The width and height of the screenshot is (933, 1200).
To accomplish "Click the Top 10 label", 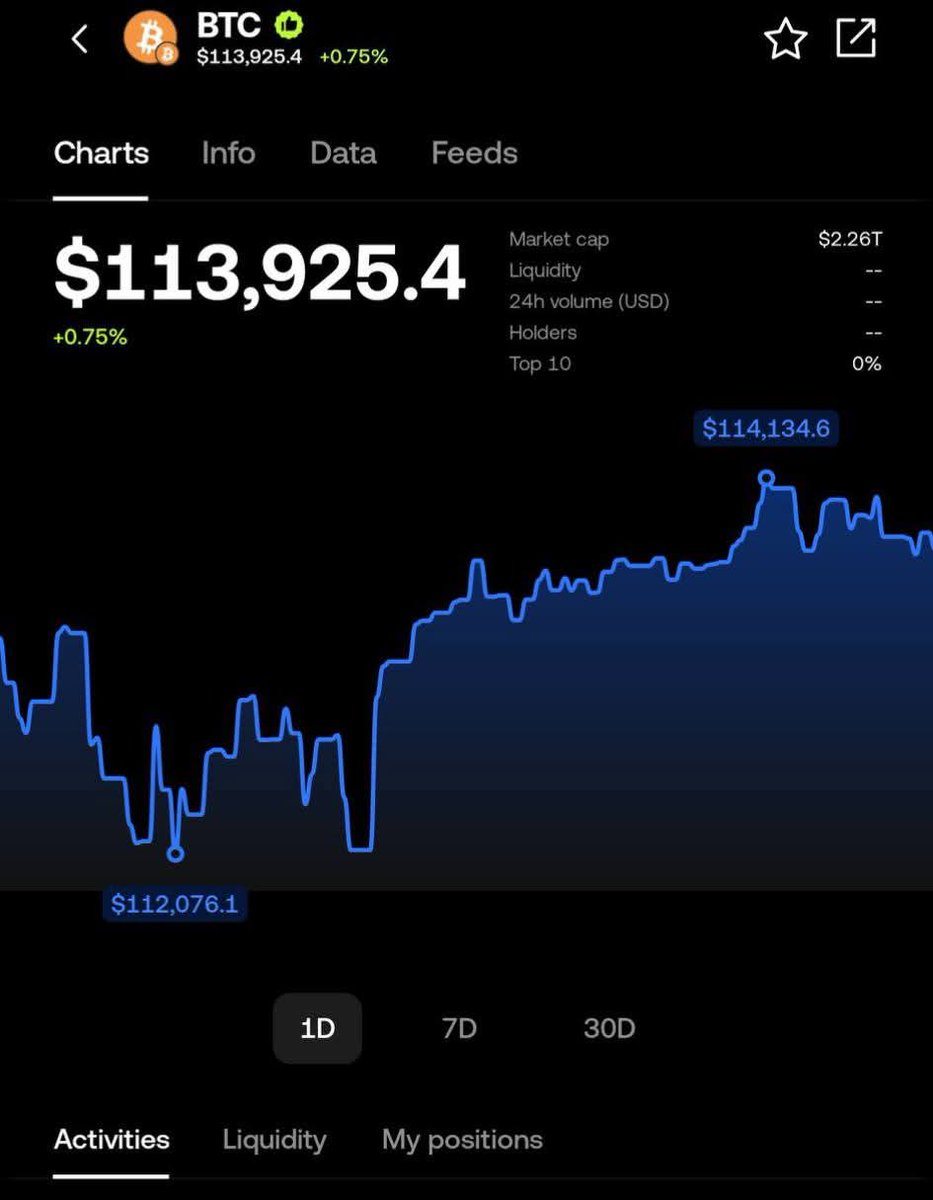I will 540,363.
